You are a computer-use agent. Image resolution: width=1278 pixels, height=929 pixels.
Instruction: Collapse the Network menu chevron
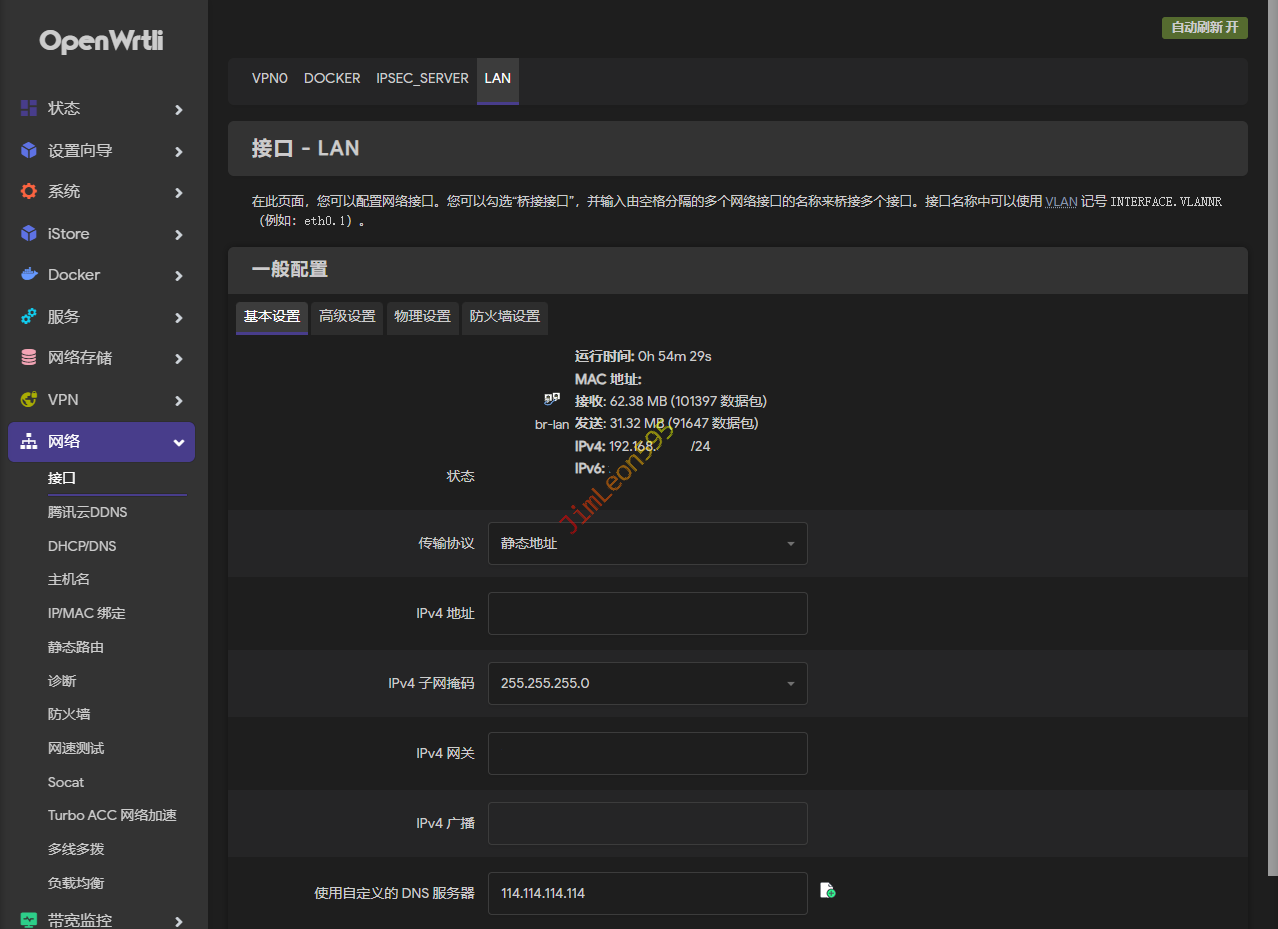point(179,442)
